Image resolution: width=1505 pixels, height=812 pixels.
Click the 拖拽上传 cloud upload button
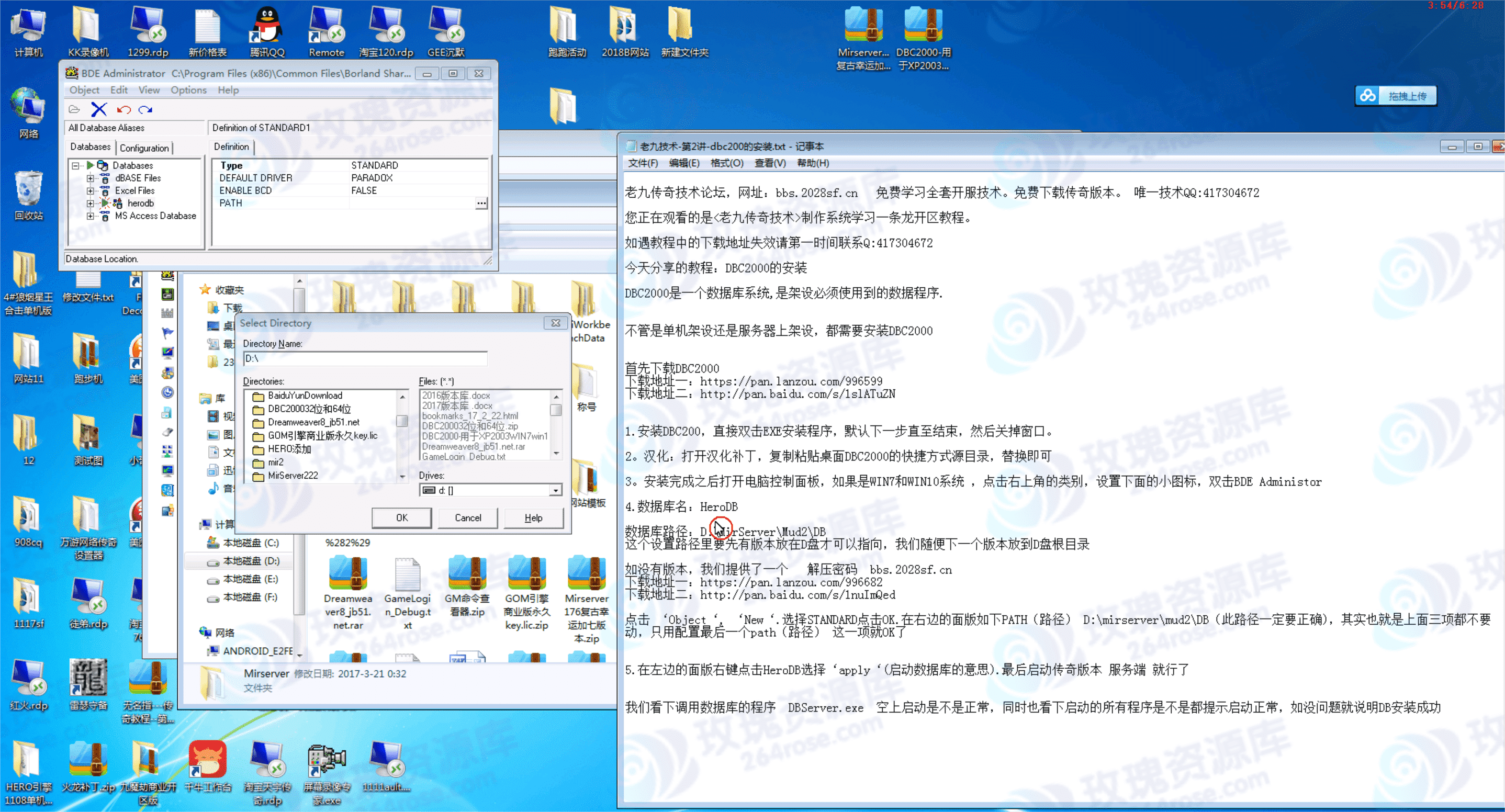1395,96
